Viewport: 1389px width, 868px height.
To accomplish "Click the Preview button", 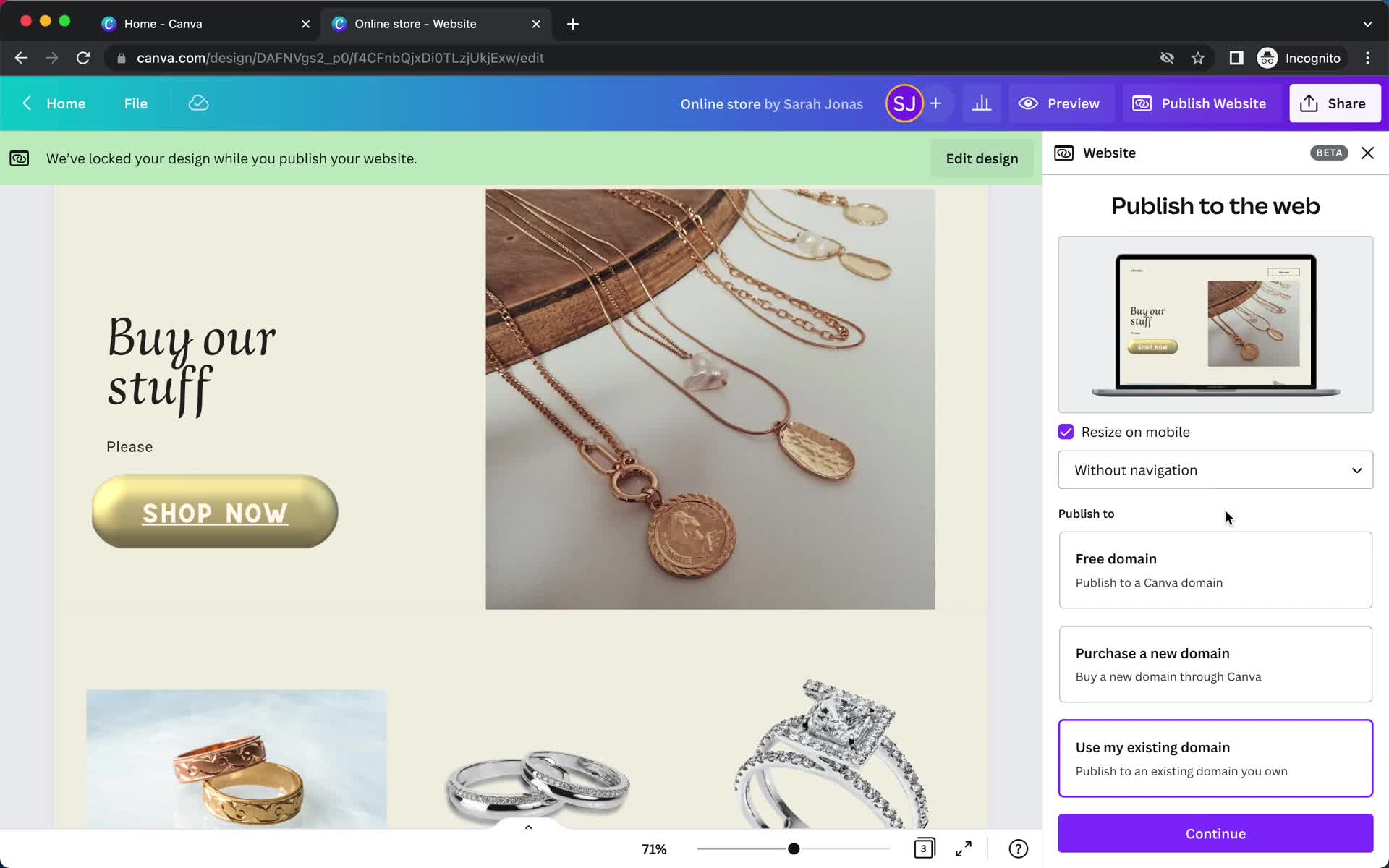I will 1059,103.
